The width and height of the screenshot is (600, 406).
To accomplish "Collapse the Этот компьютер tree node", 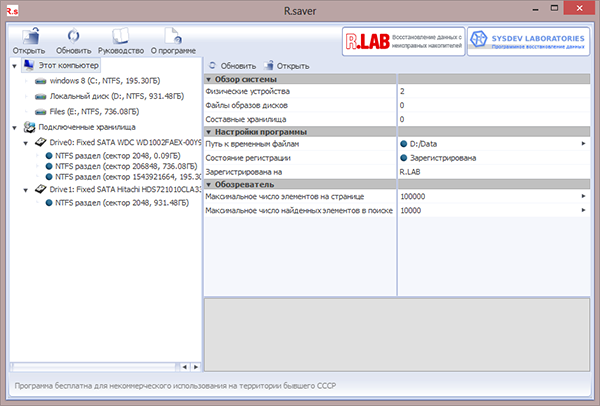I will (x=14, y=66).
